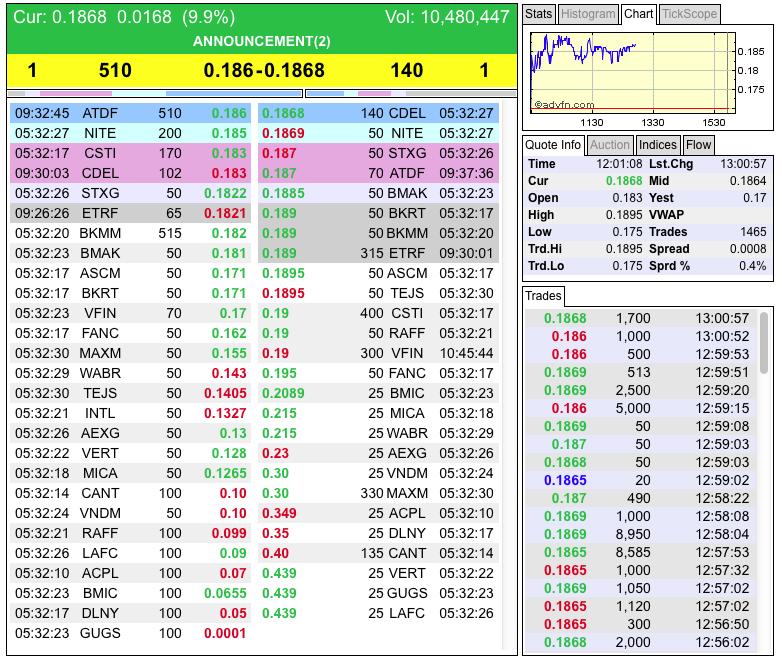Image resolution: width=782 pixels, height=658 pixels.
Task: Open the ANNOUNCEMENT(2) link
Action: tap(261, 41)
